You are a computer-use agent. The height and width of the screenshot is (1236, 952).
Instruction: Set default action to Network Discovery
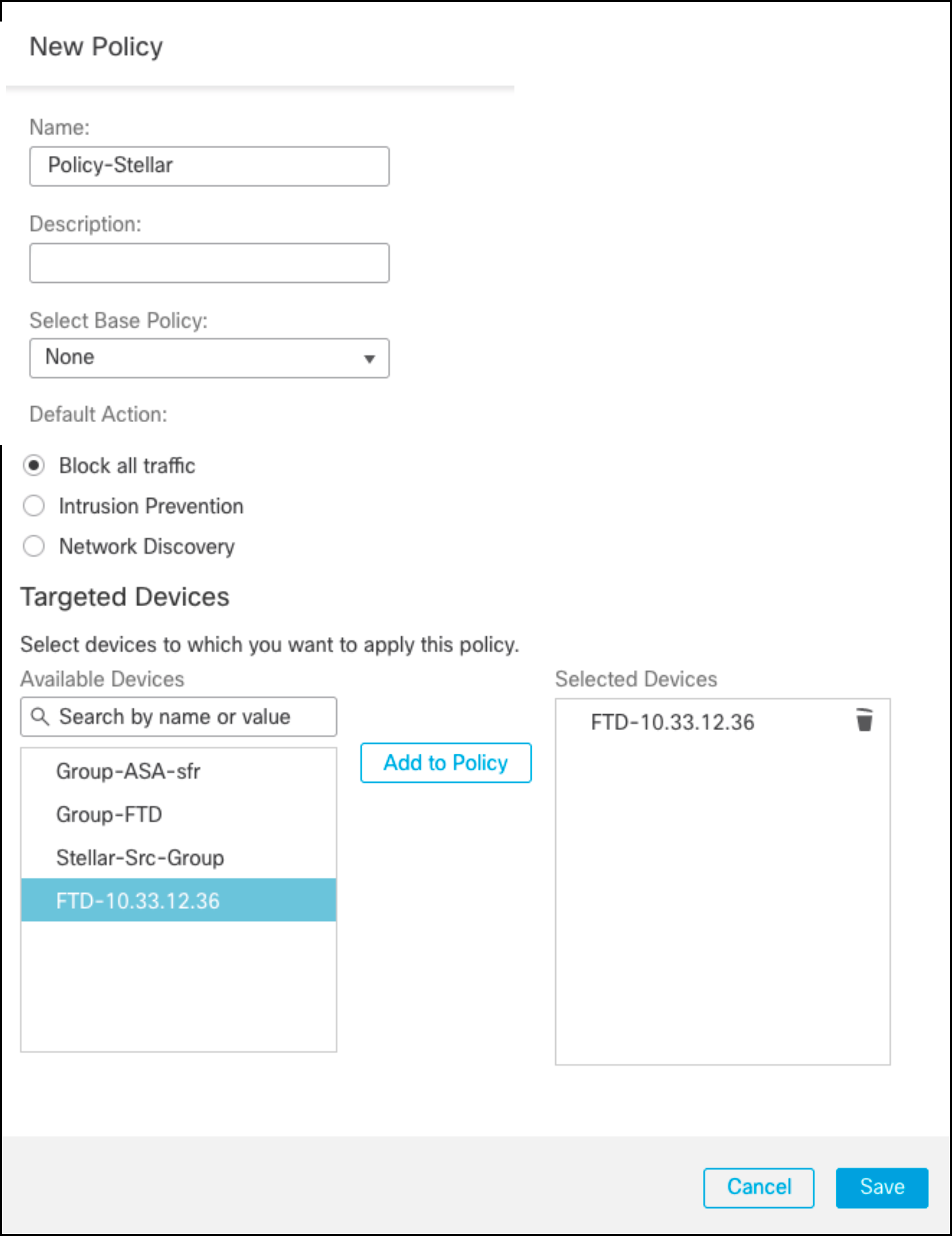click(34, 546)
